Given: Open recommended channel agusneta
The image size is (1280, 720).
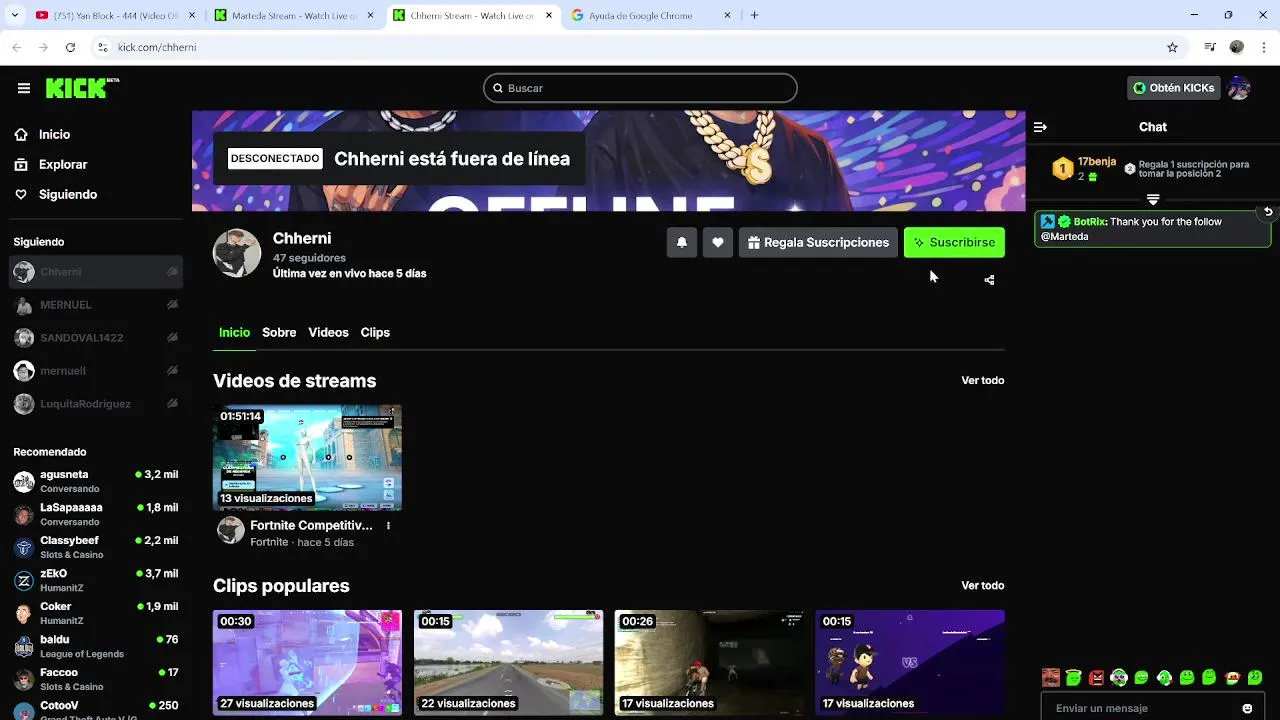Looking at the screenshot, I should coord(96,481).
